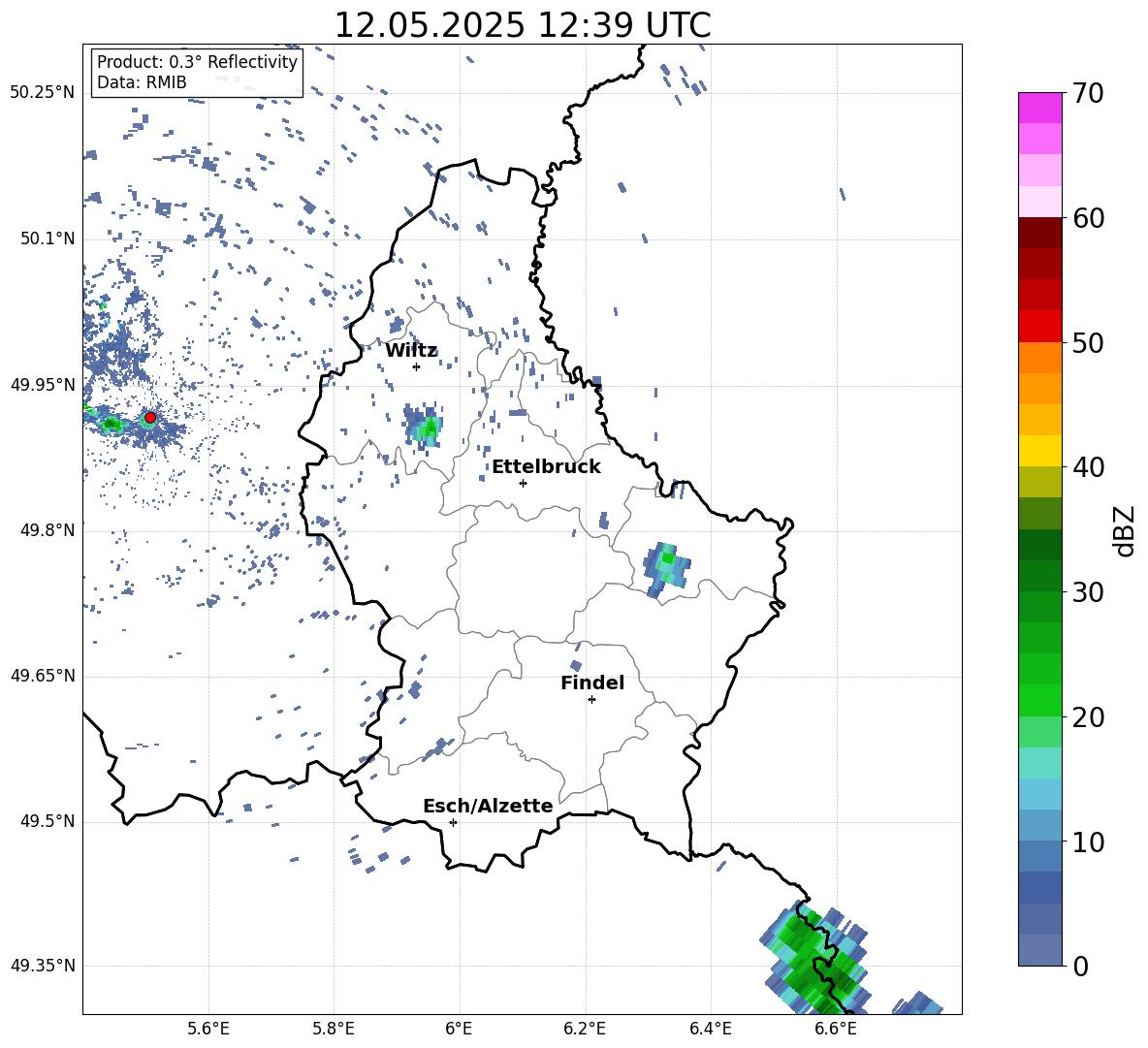Click the 50 value on colorbar
This screenshot has height=1048, width=1148.
pyautogui.click(x=1088, y=343)
